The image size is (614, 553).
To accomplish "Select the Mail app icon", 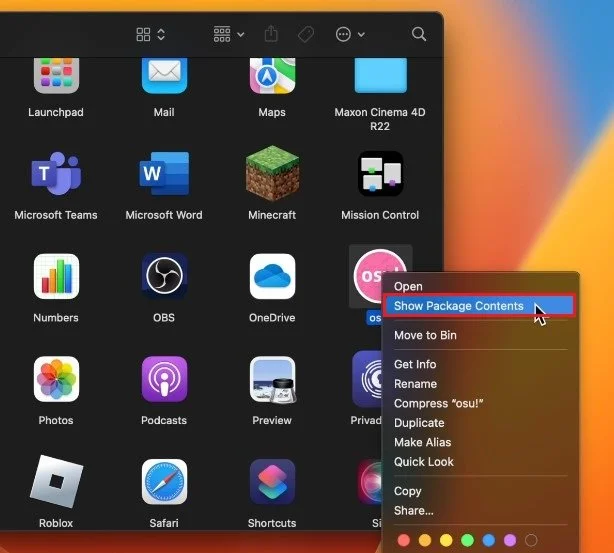I will pyautogui.click(x=164, y=76).
